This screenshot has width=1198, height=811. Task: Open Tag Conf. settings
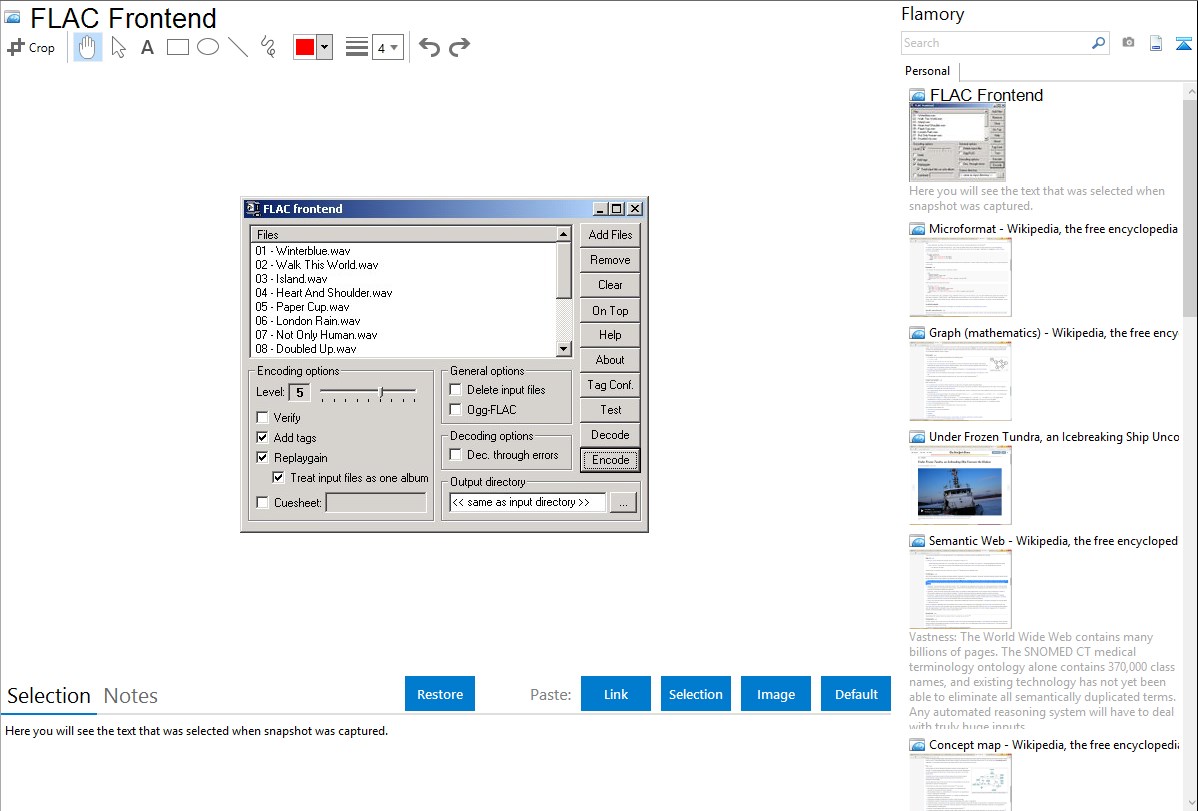[x=610, y=385]
